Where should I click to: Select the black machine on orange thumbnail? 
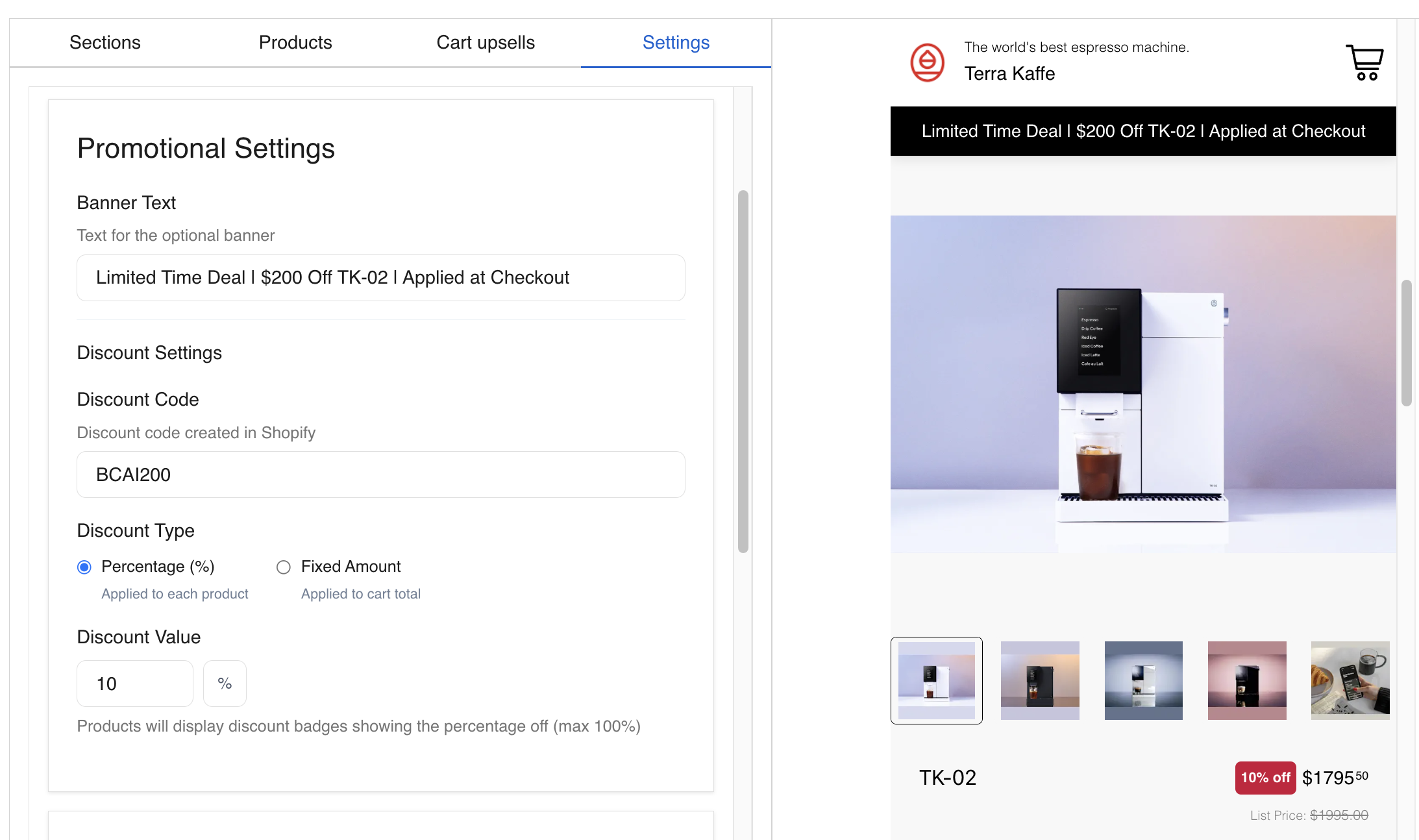(x=1040, y=680)
